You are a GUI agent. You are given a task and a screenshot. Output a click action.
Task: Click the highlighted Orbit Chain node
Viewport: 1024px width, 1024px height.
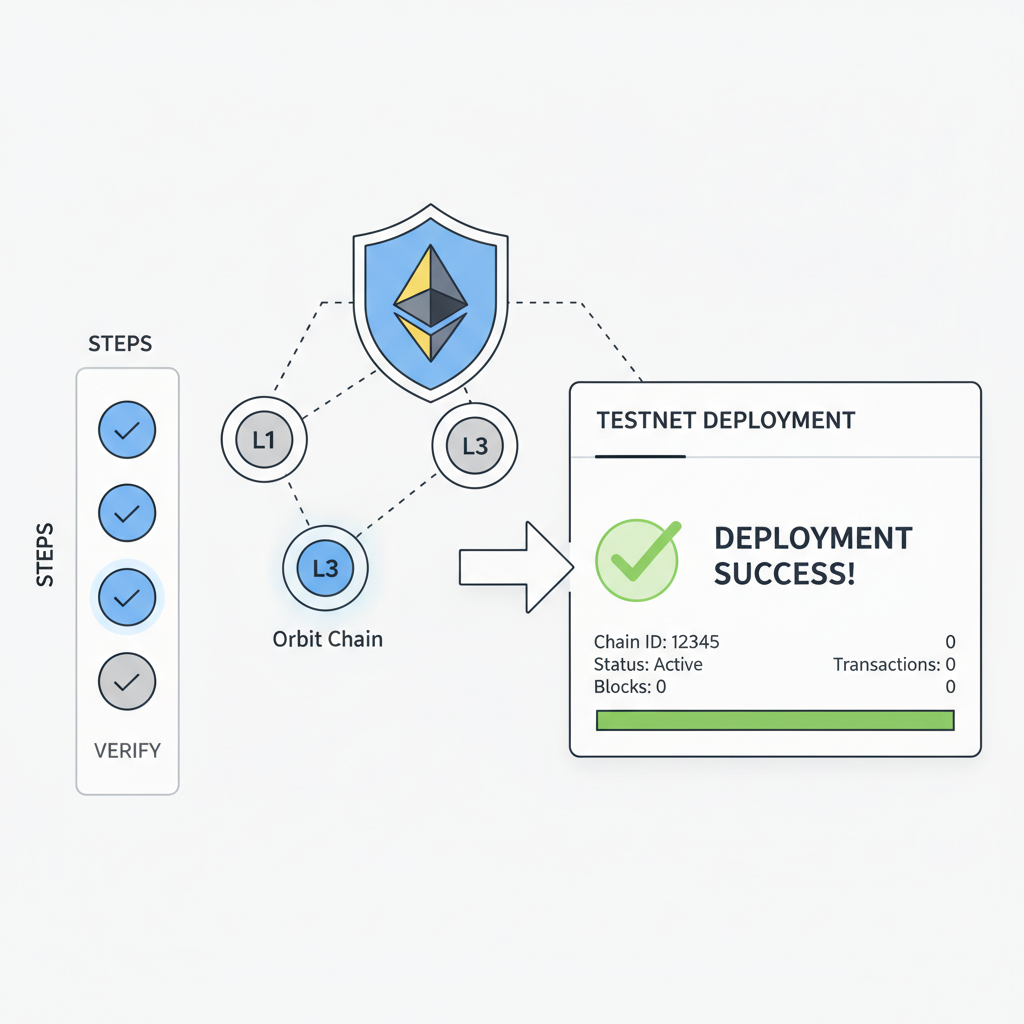pyautogui.click(x=327, y=567)
